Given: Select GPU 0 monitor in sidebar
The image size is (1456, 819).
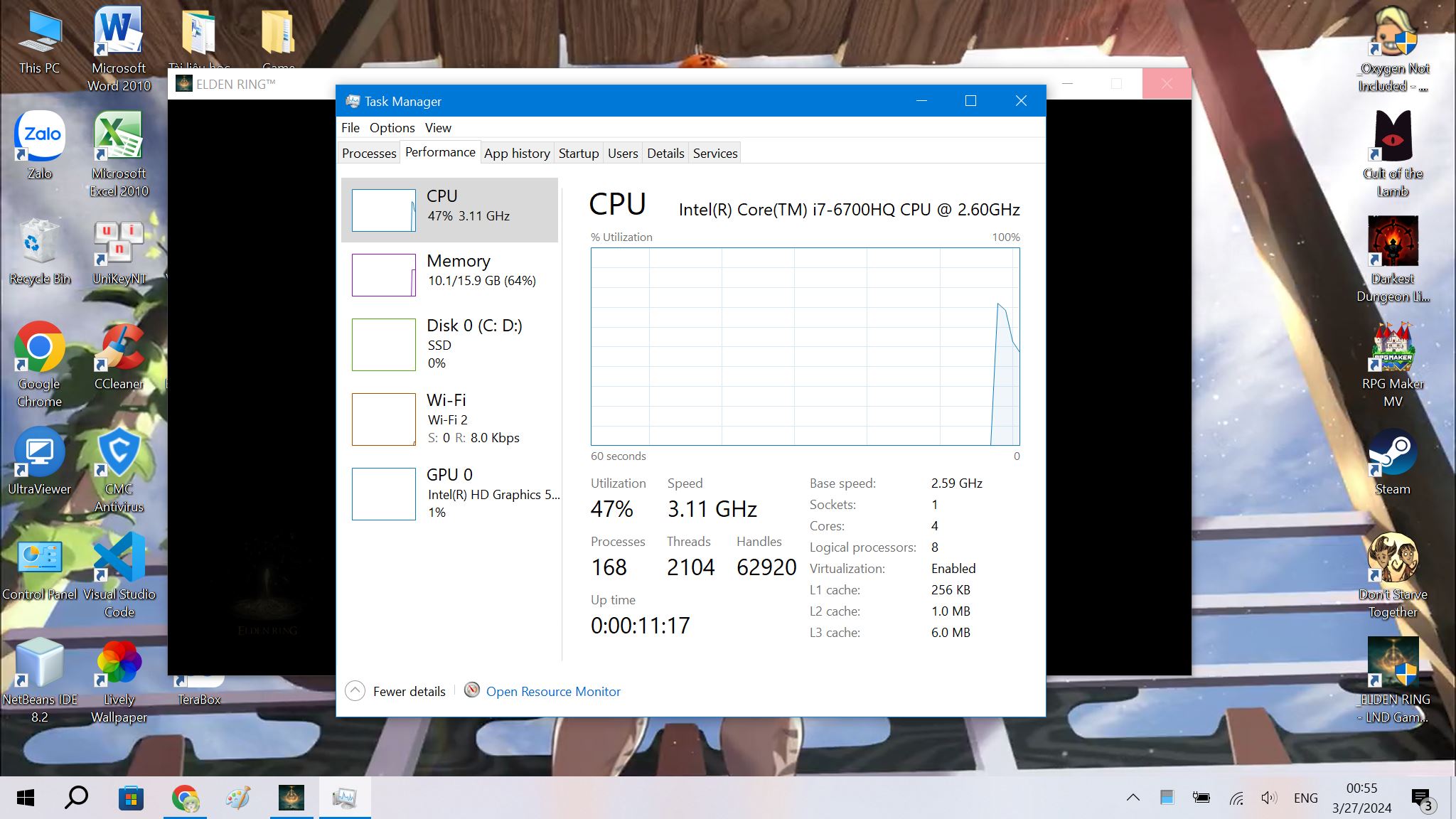Looking at the screenshot, I should [x=451, y=491].
